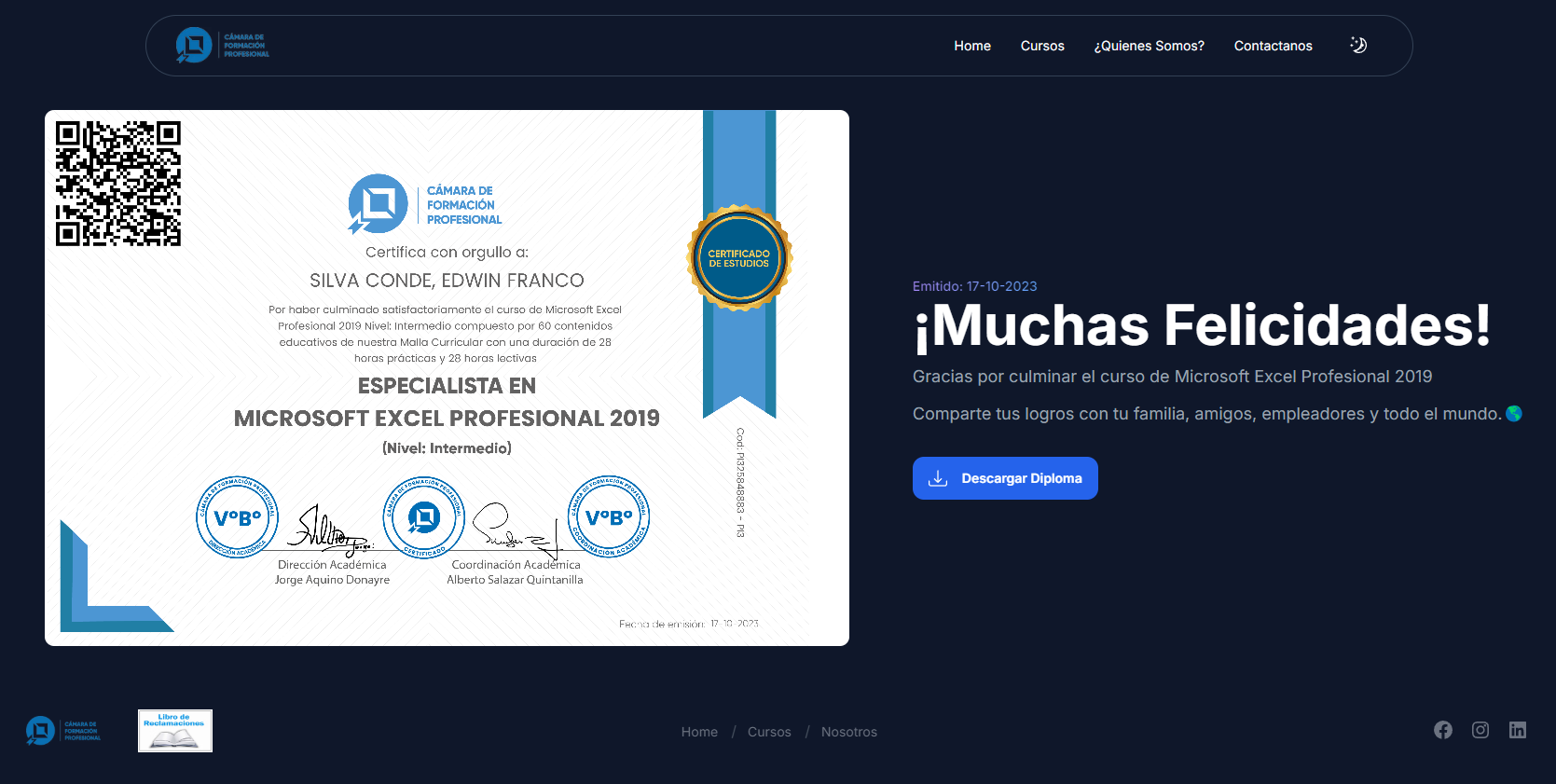Click the Descargar Diploma button
Screen dimensions: 1556x784
1005,478
